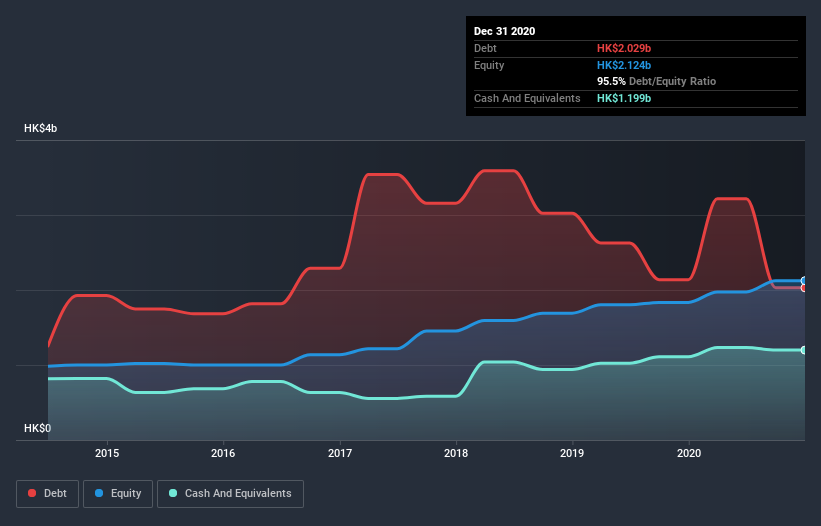821x526 pixels.
Task: Click the HK$2.124b equity value
Action: [624, 65]
